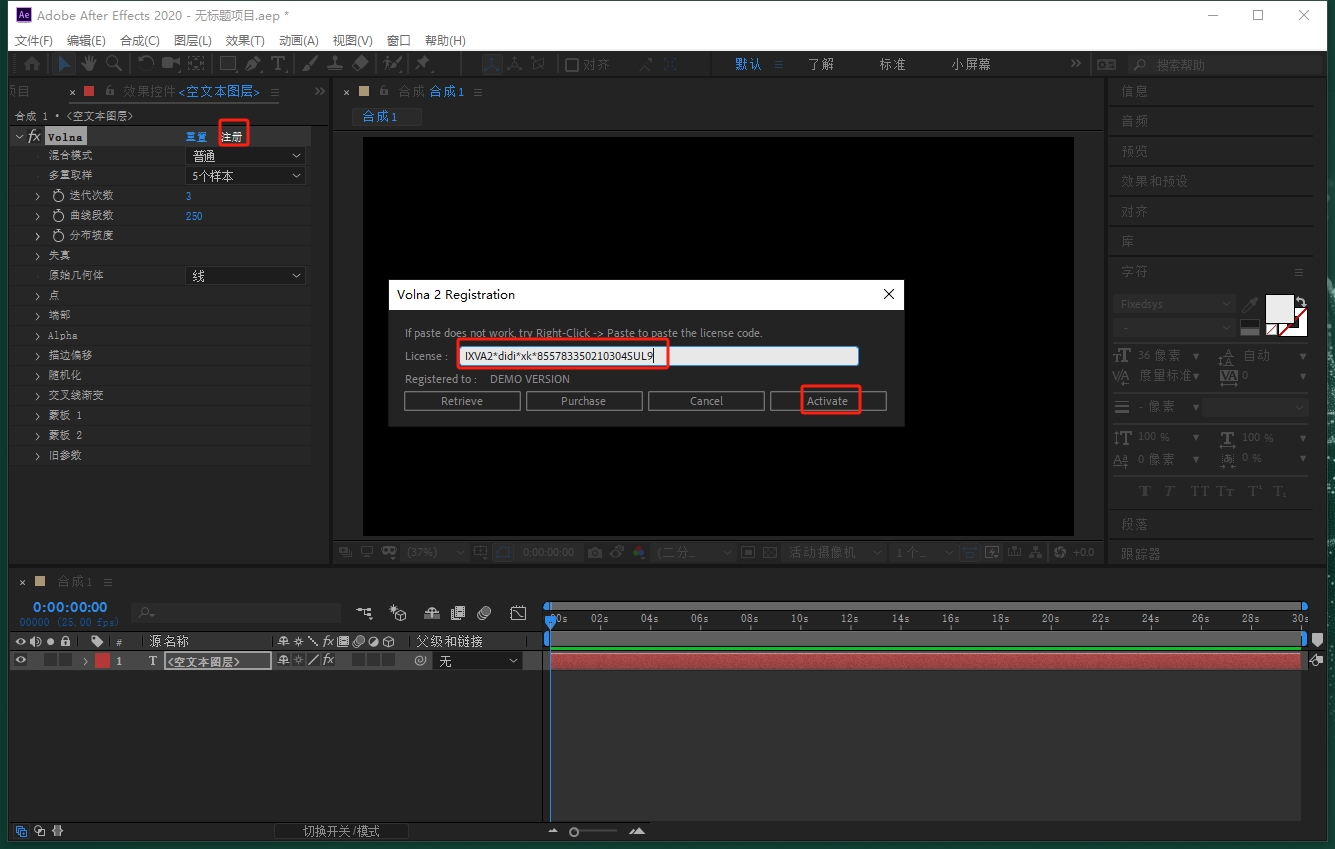The image size is (1335, 849).
Task: Toggle transparency grid in viewer
Action: 771,552
